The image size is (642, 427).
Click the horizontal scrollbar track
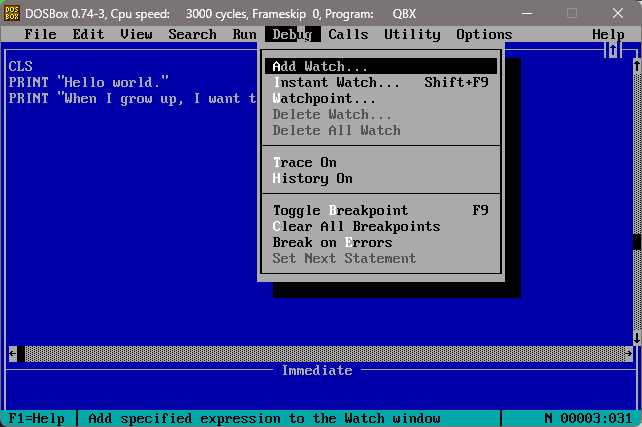pos(324,354)
